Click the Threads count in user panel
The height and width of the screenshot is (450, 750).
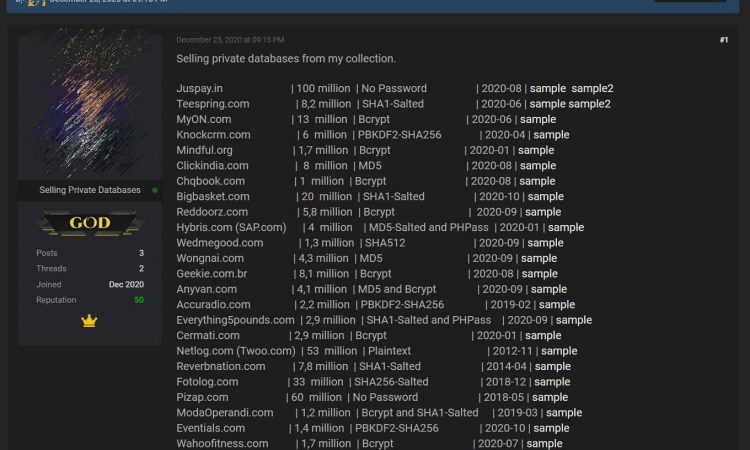tap(141, 269)
